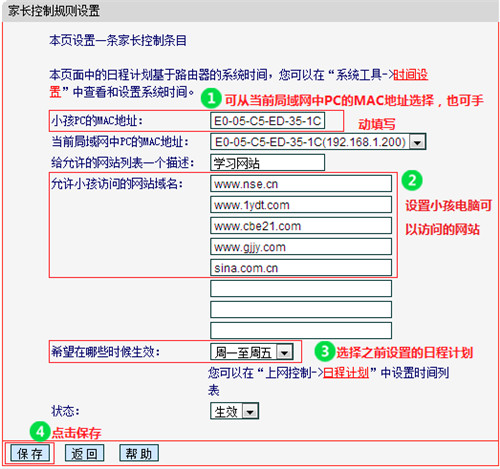Click the 返回 (Back) button
This screenshot has width=500, height=469.
point(84,453)
